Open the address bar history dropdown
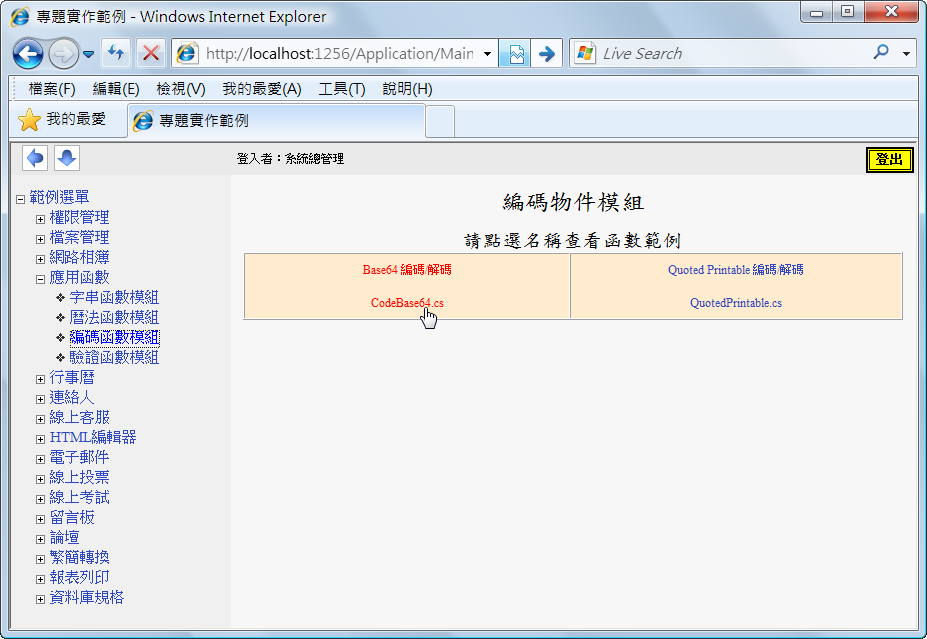 pos(487,54)
